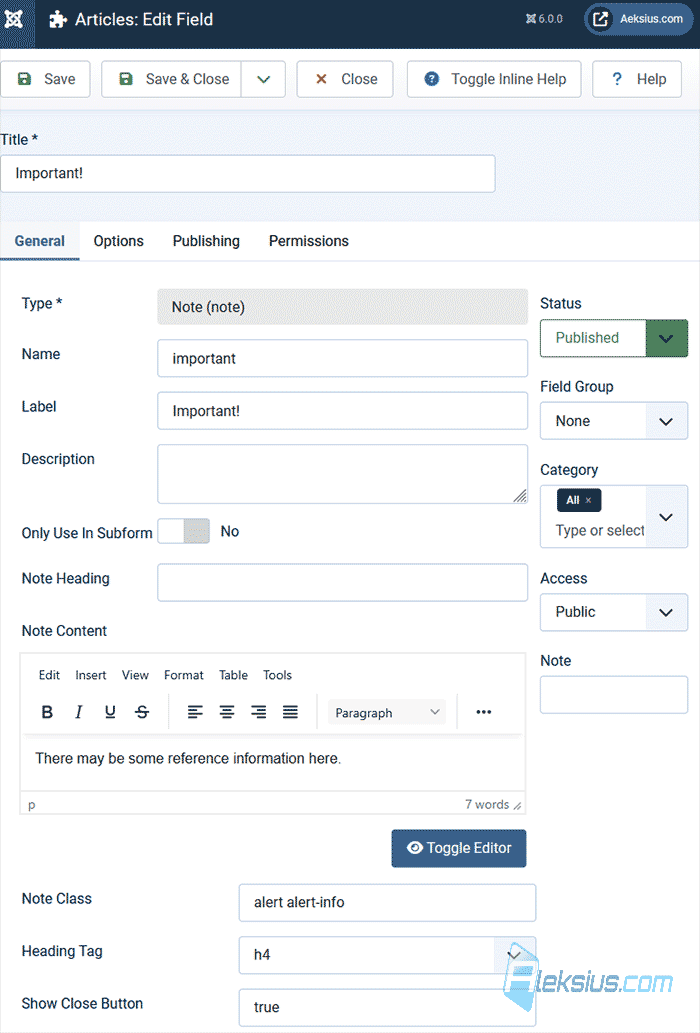Apply italic formatting in the editor
Image resolution: width=700 pixels, height=1033 pixels.
click(x=78, y=712)
